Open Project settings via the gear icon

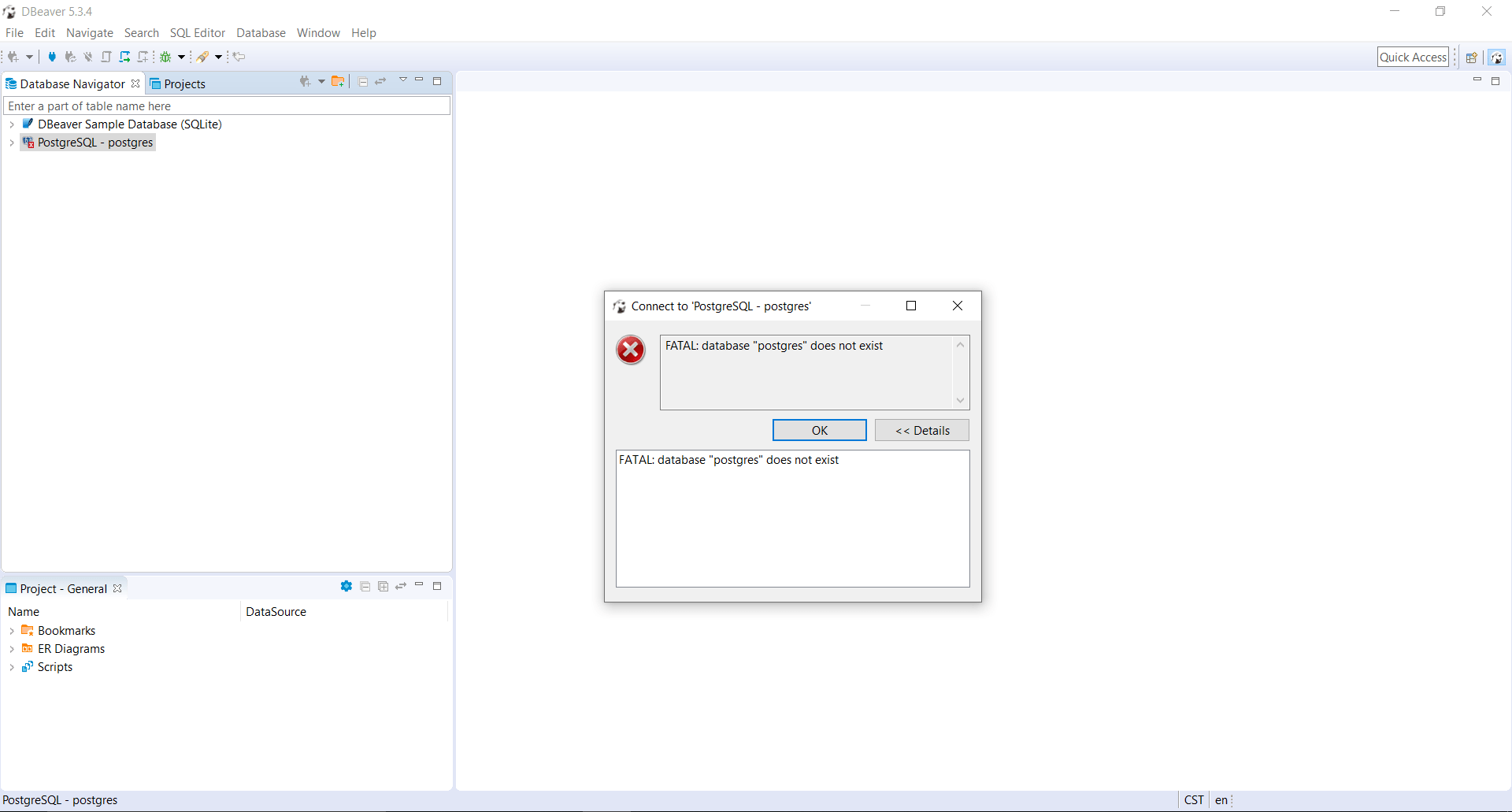coord(346,586)
